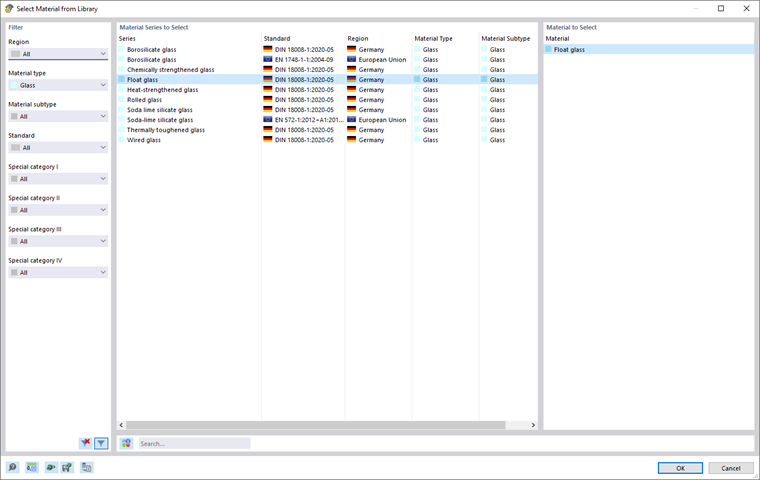Click the horizontal scrollbar under the series table

click(316, 425)
